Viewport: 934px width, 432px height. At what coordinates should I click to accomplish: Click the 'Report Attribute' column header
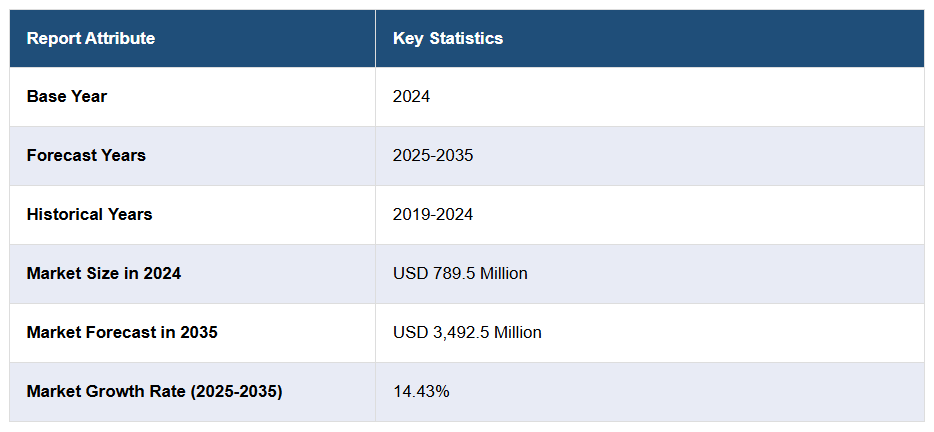[x=91, y=39]
